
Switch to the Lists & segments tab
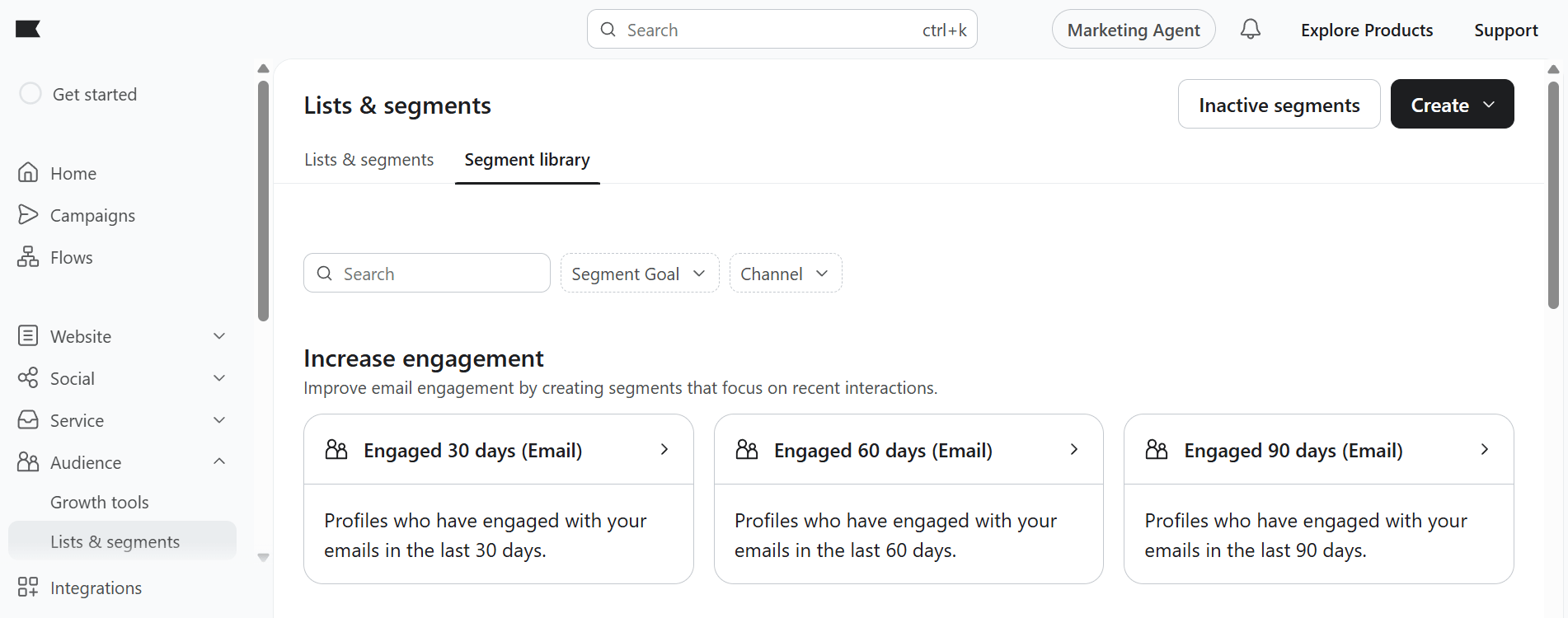tap(369, 159)
